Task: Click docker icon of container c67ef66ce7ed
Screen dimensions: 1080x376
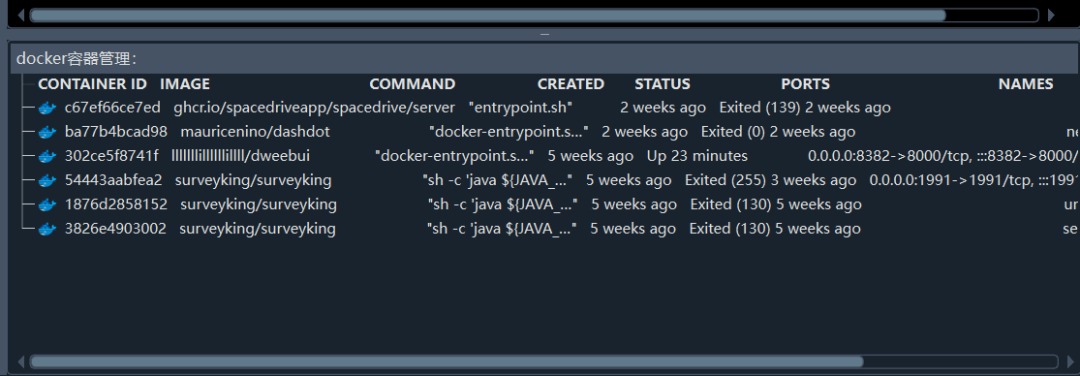Action: click(x=47, y=108)
